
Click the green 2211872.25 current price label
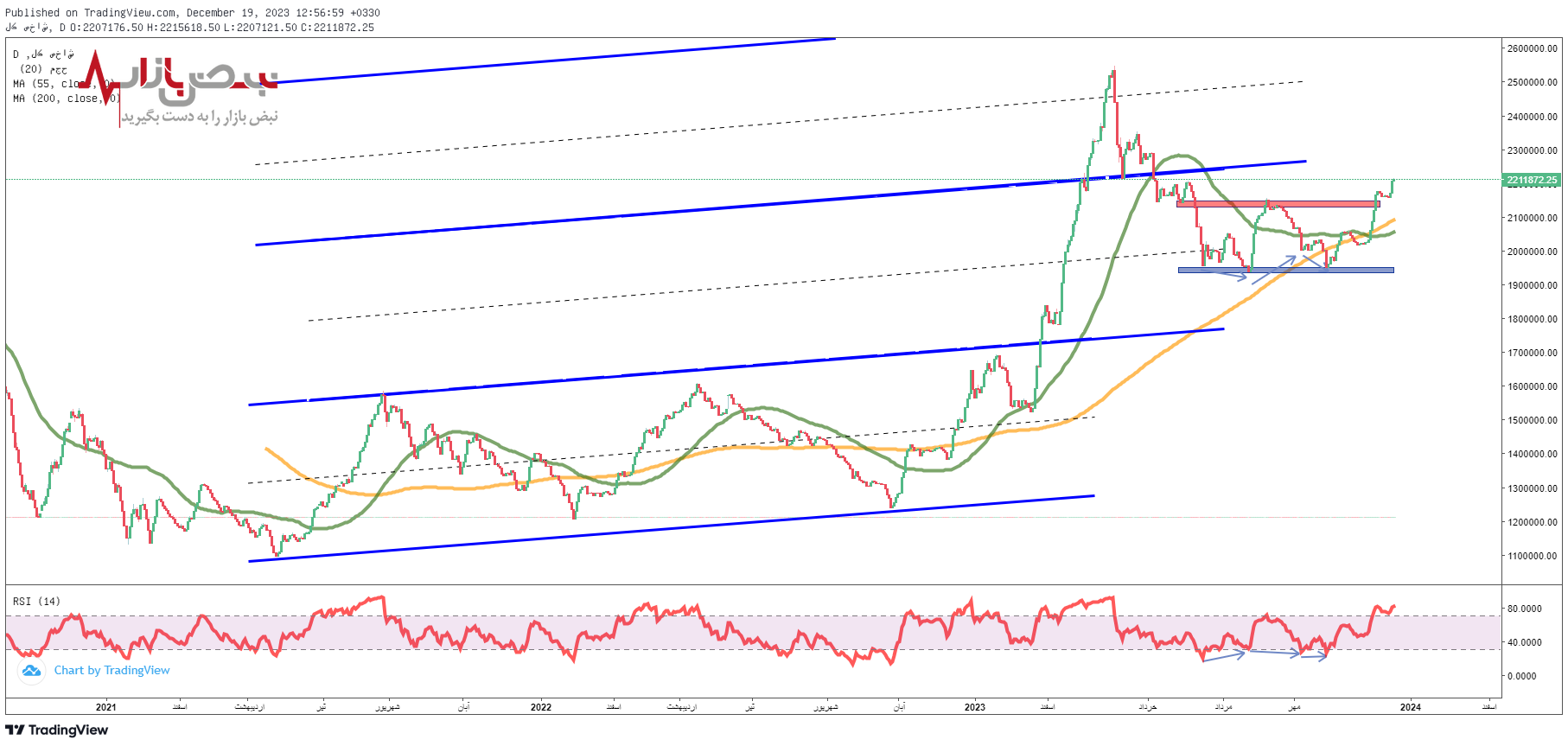(1531, 181)
